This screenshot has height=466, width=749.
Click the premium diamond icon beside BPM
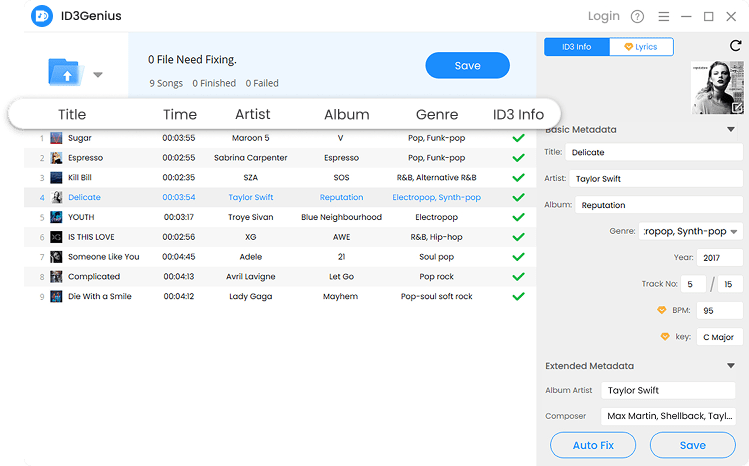pyautogui.click(x=662, y=310)
